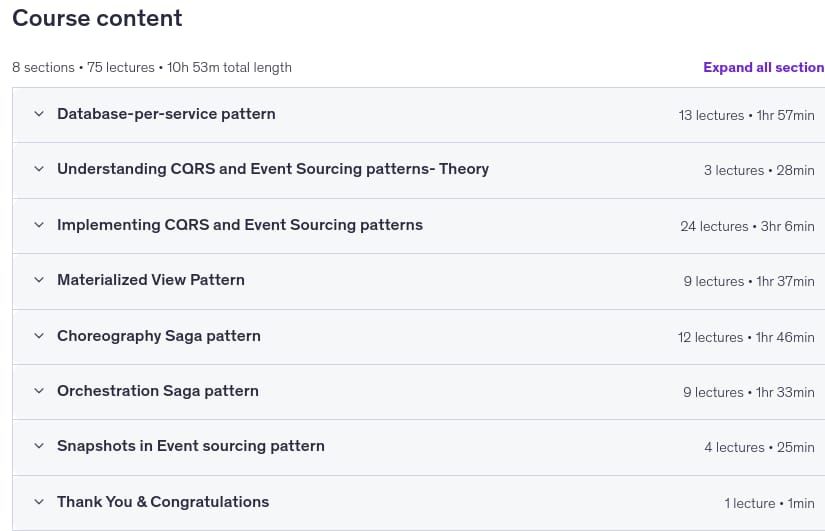
Task: Click the 'Course content' heading
Action: tap(97, 18)
